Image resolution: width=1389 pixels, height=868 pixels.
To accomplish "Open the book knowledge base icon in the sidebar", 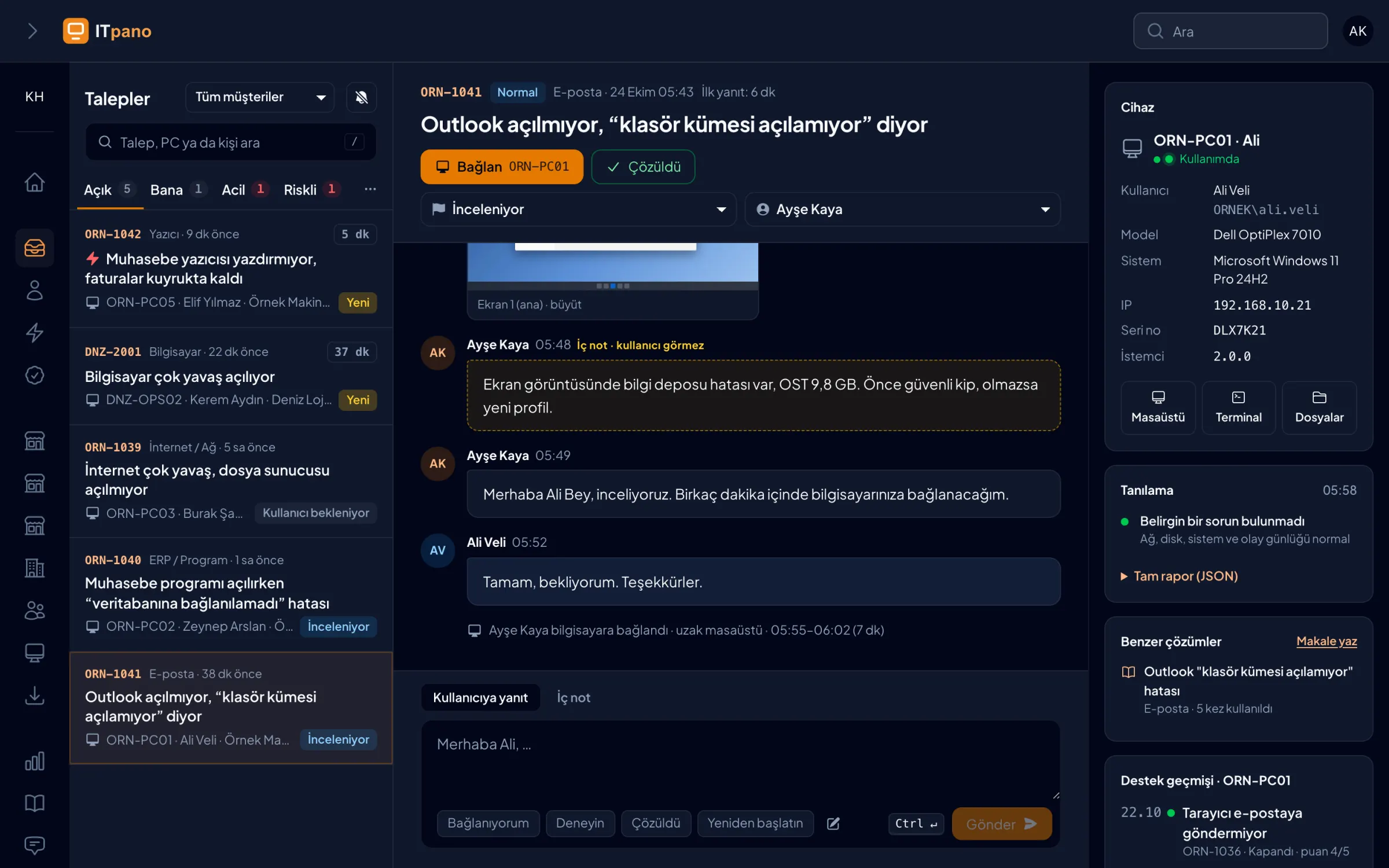I will pos(35,803).
